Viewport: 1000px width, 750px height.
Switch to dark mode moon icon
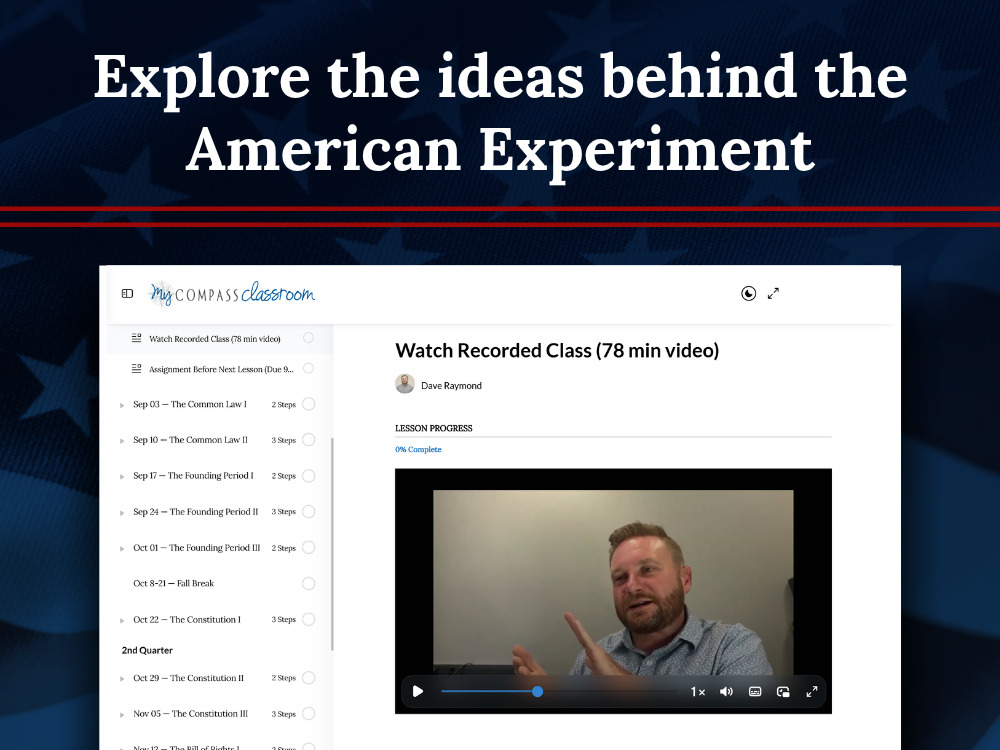748,293
